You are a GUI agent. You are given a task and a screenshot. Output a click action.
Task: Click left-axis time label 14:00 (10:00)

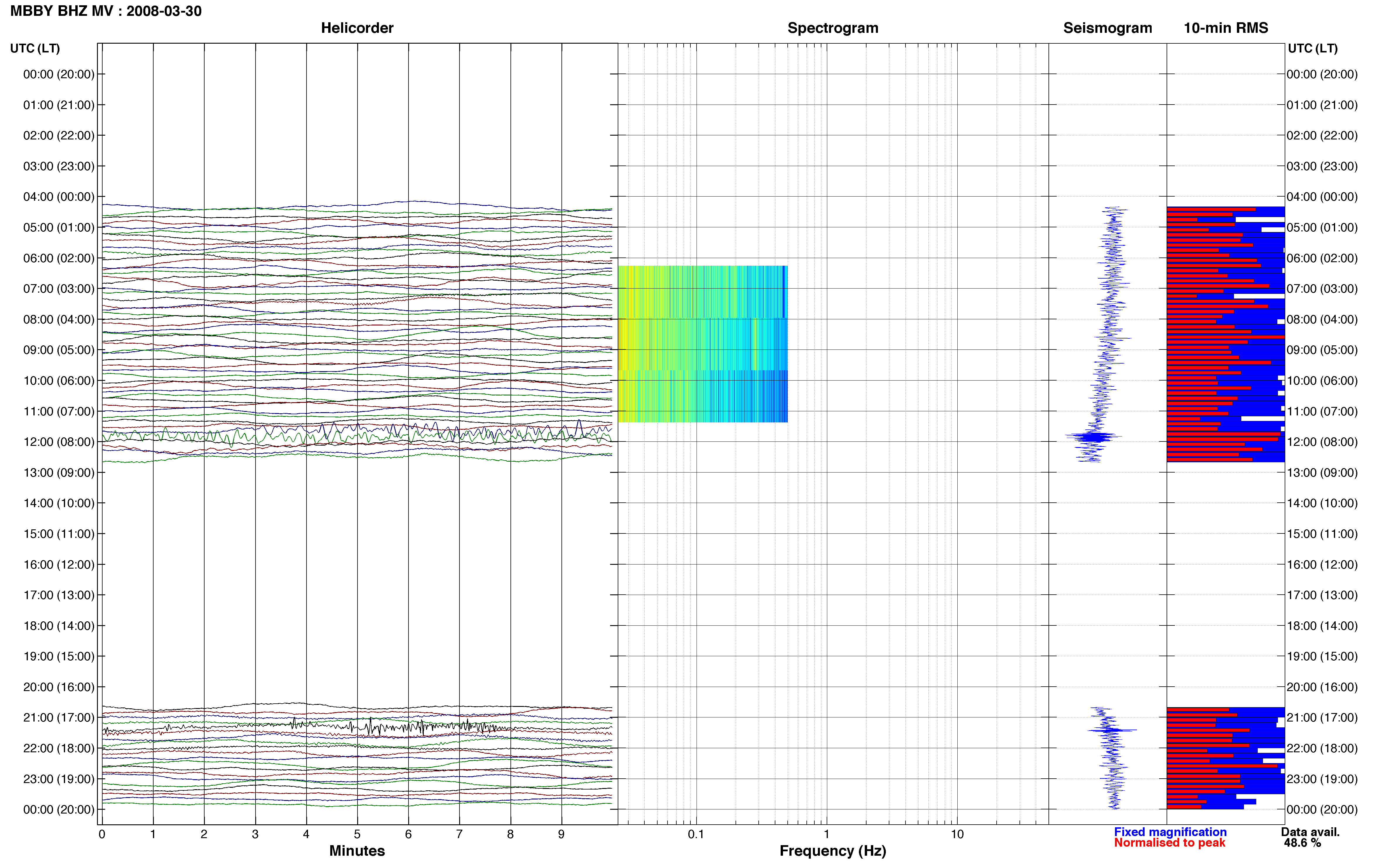click(x=59, y=504)
